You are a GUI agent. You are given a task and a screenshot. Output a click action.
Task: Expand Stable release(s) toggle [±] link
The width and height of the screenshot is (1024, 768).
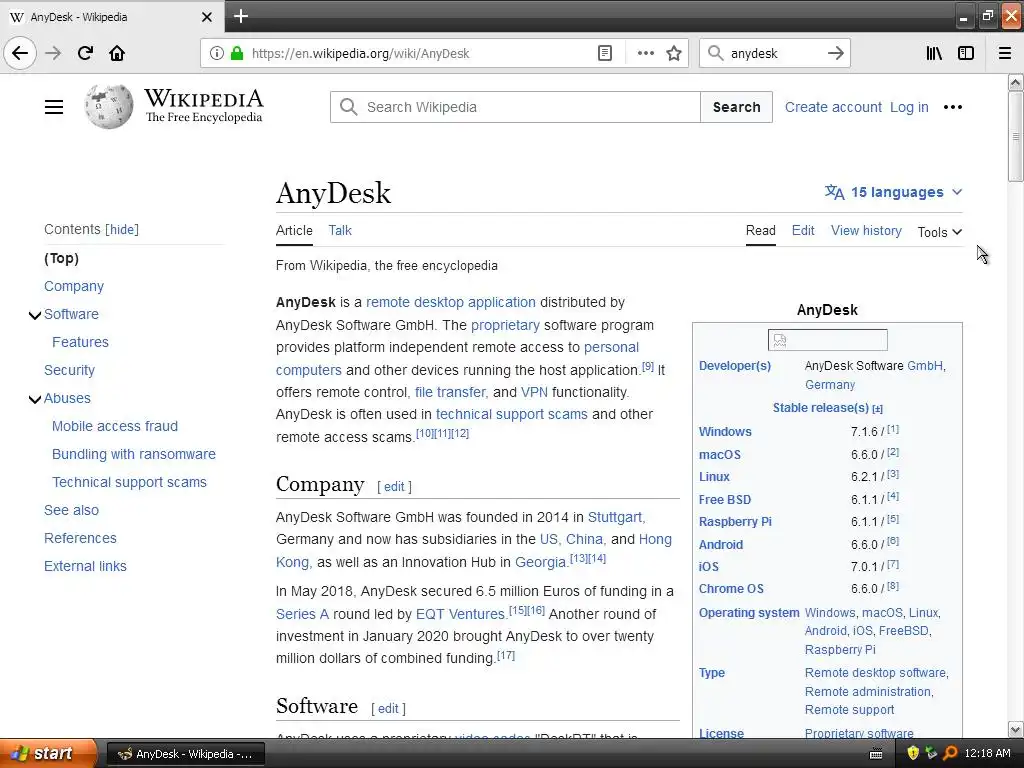[877, 409]
